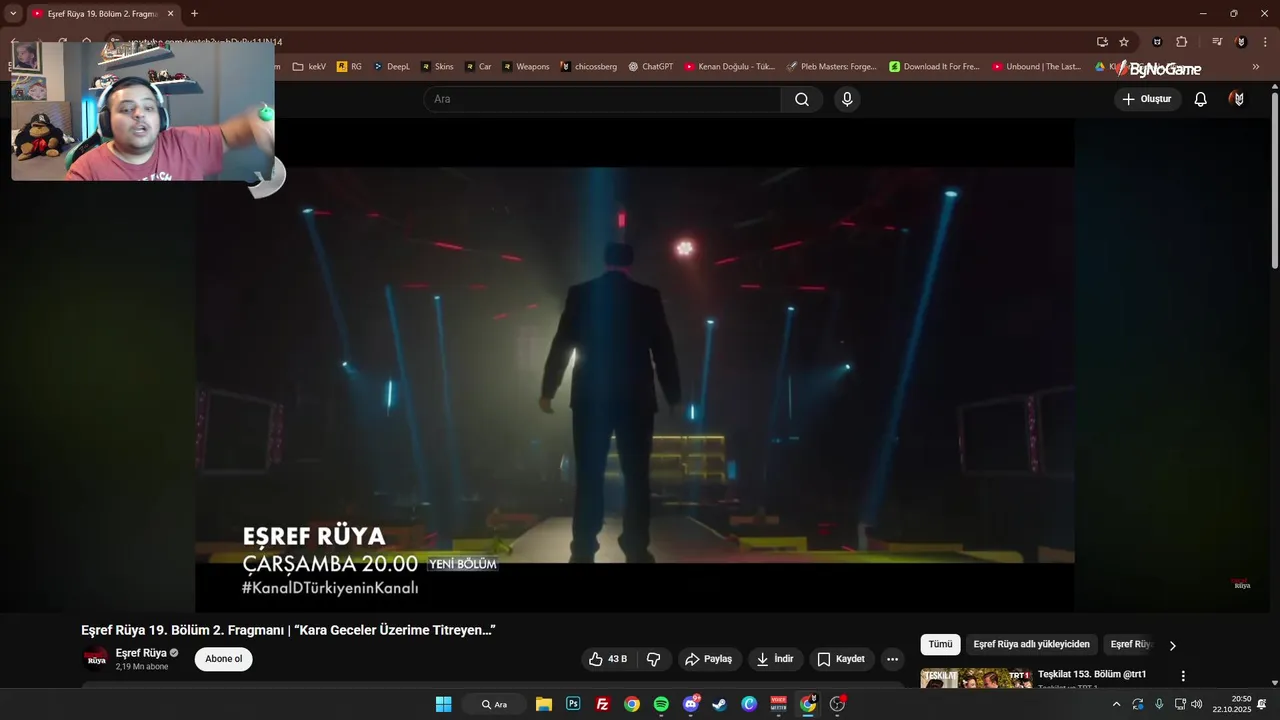
Task: Share video via Paylaş button
Action: click(708, 659)
